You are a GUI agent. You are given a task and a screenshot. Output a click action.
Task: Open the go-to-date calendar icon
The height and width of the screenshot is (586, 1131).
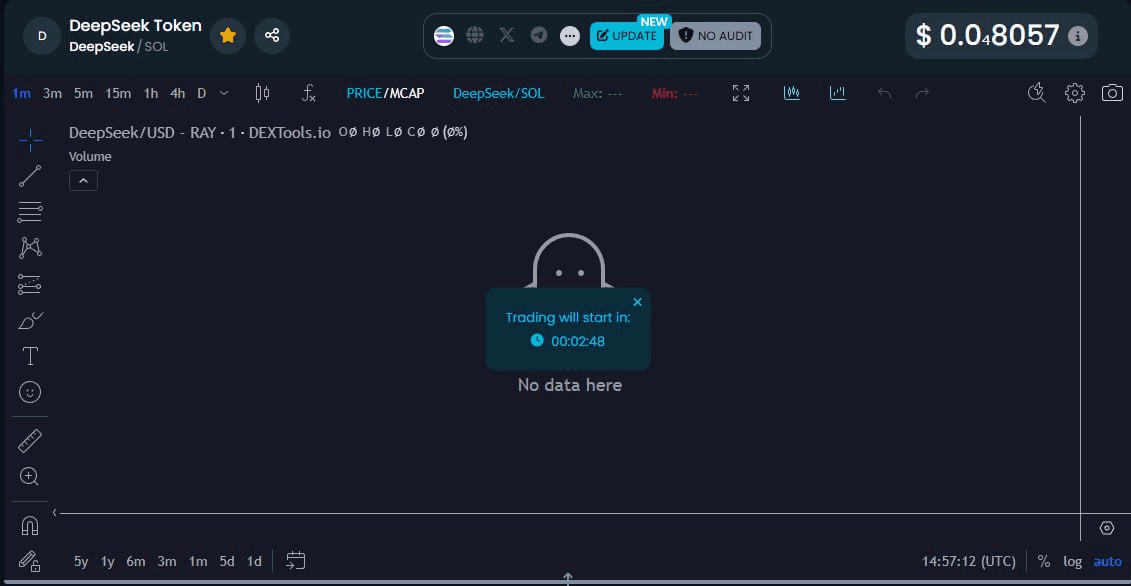click(x=296, y=560)
